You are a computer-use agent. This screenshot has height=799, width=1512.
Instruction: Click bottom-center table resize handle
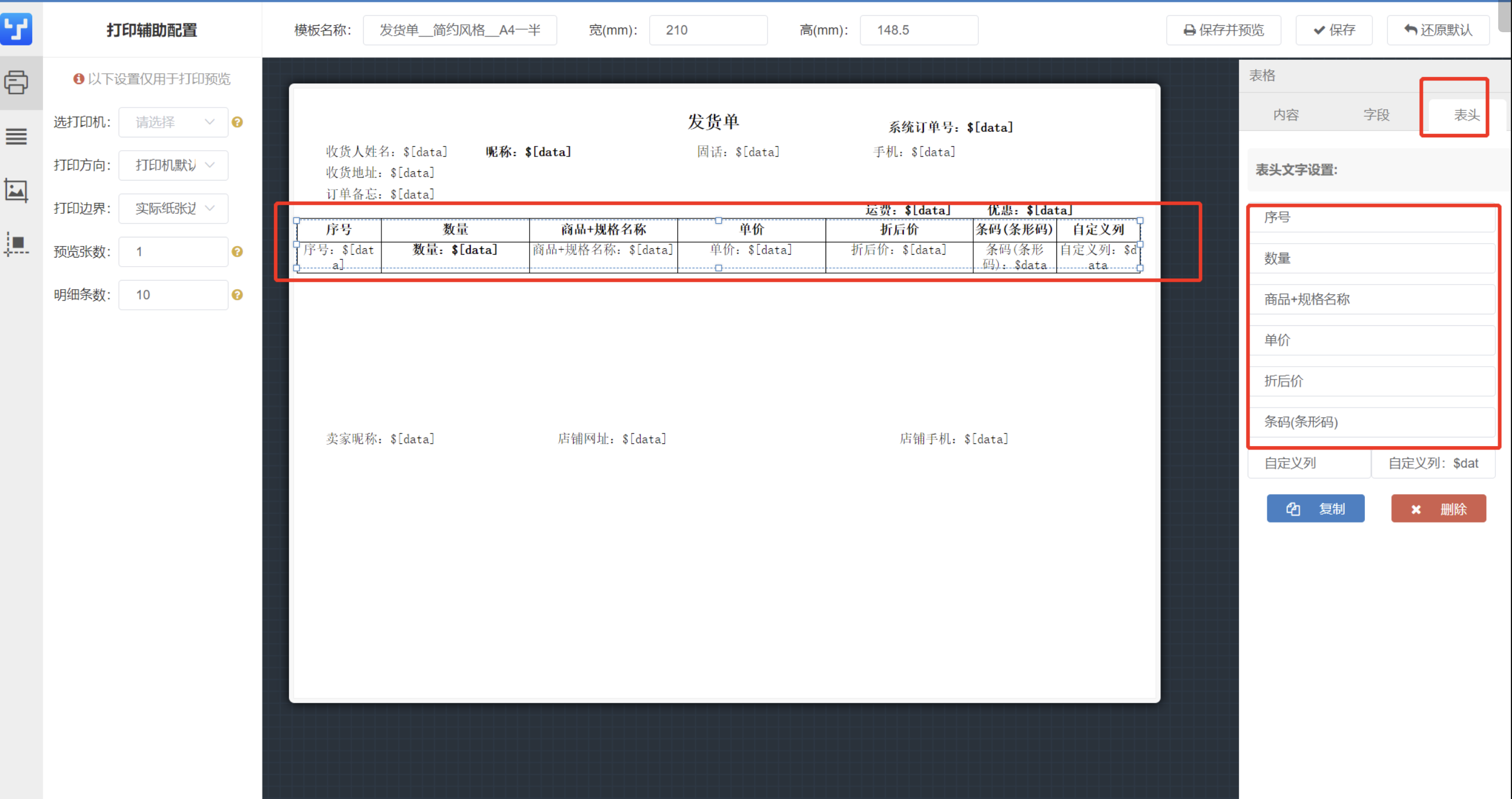pos(719,268)
